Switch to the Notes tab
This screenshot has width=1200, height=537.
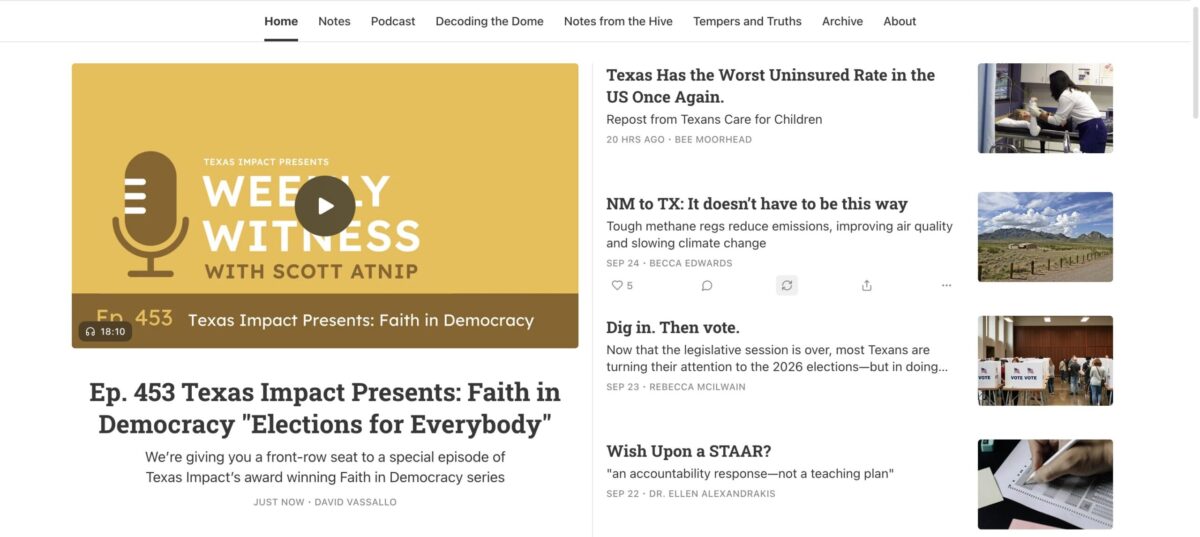pos(334,21)
